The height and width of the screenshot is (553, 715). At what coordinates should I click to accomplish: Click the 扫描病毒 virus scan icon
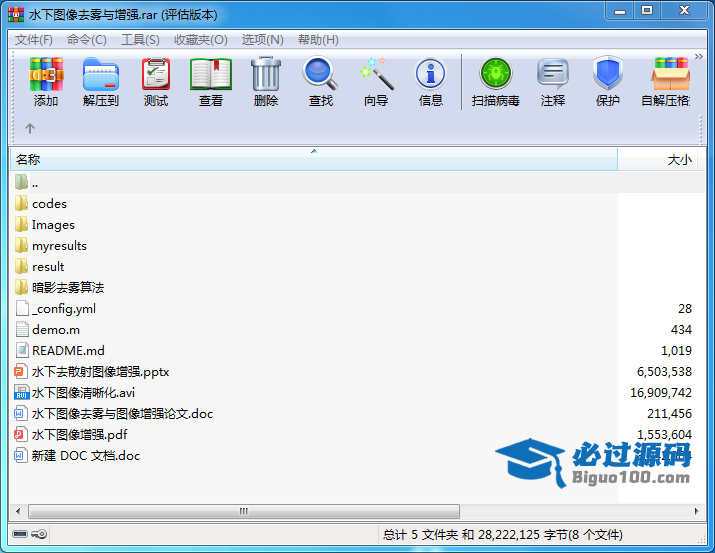[x=496, y=82]
